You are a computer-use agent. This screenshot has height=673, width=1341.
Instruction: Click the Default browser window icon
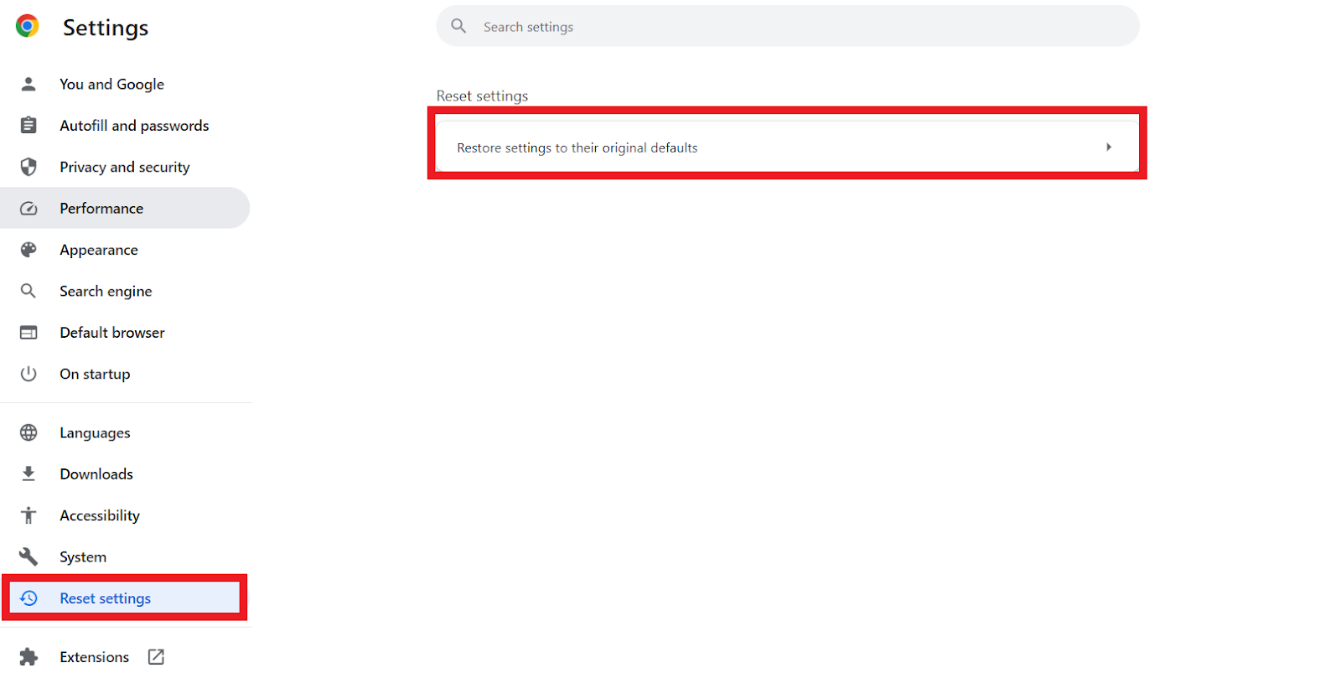[x=28, y=332]
